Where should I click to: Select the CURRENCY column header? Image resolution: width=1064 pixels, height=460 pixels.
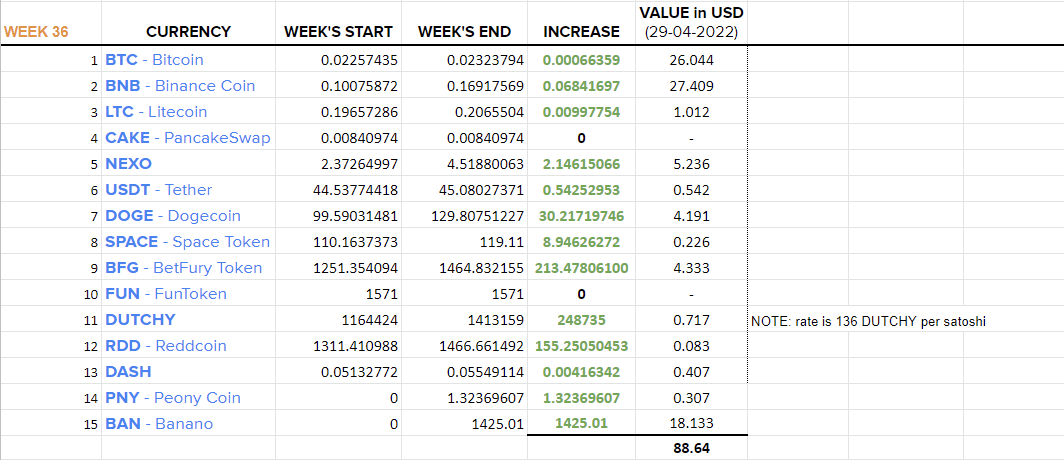pos(189,32)
